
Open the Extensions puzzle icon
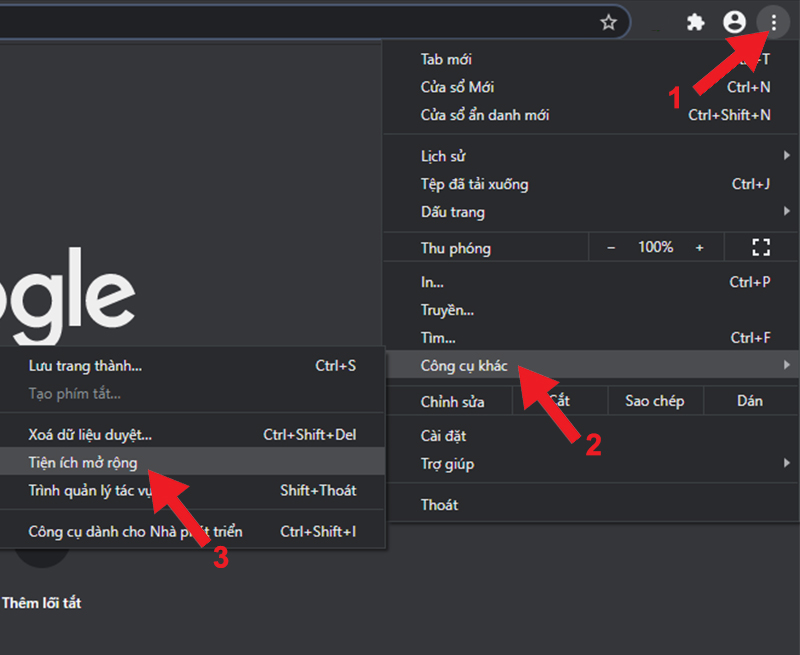(695, 22)
